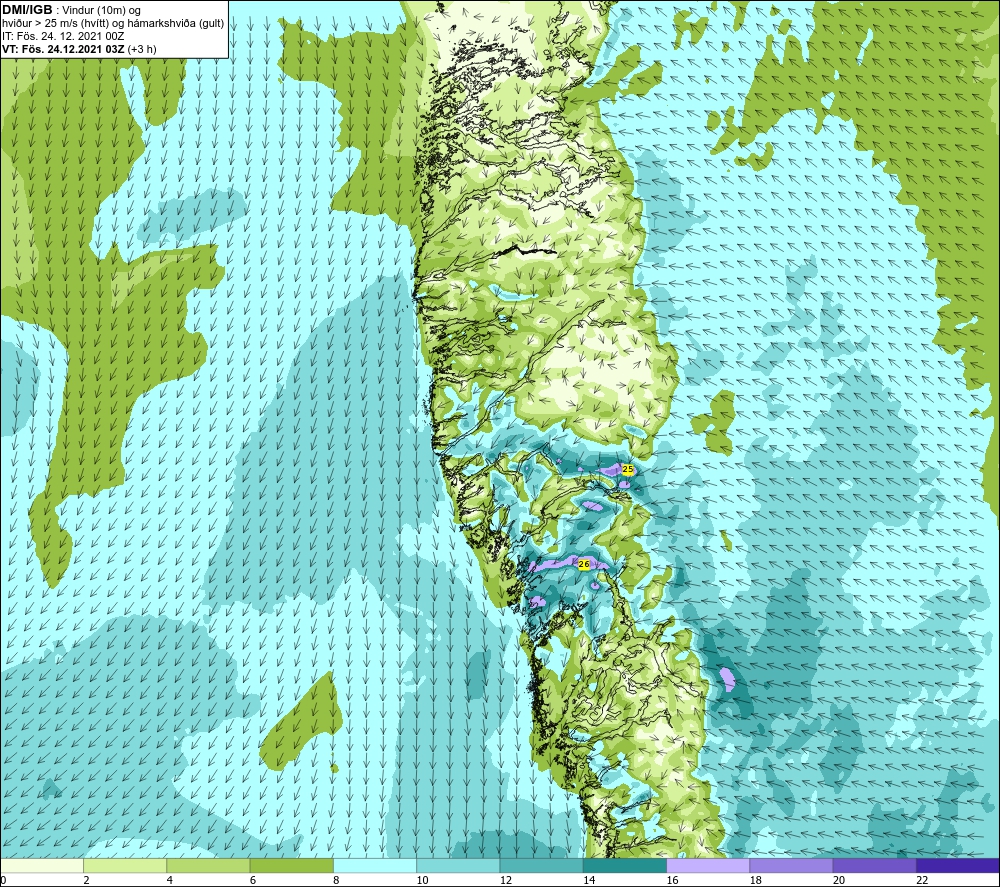1000x887 pixels.
Task: Pick the dark teal 14–16 m/s scale swatch
Action: click(x=625, y=865)
